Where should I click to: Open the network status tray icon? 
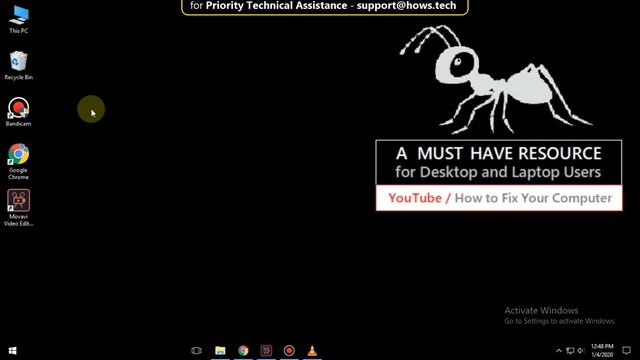coord(570,351)
